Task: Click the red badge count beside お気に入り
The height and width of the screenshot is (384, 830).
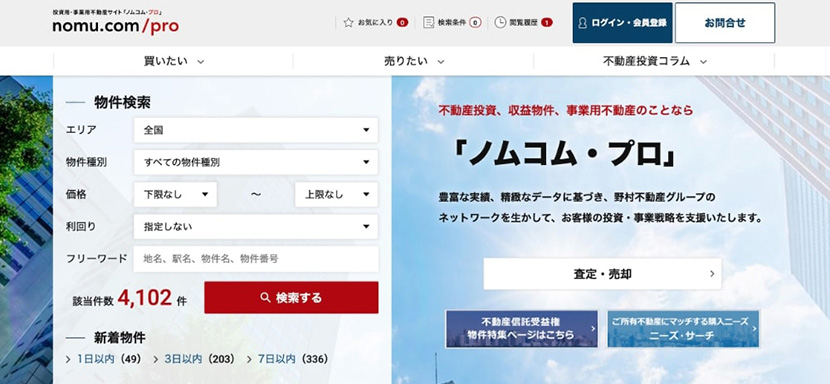Action: point(402,22)
